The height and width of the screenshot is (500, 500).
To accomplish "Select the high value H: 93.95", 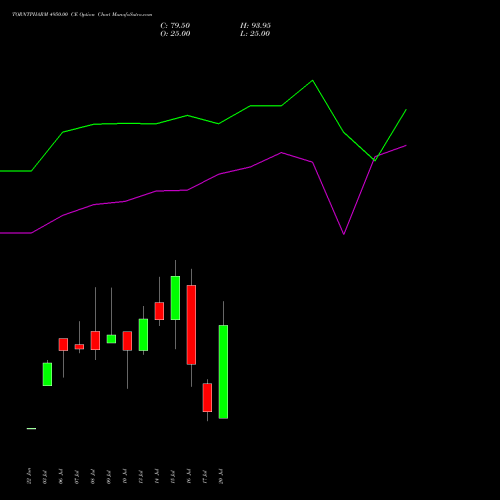I will [x=255, y=26].
